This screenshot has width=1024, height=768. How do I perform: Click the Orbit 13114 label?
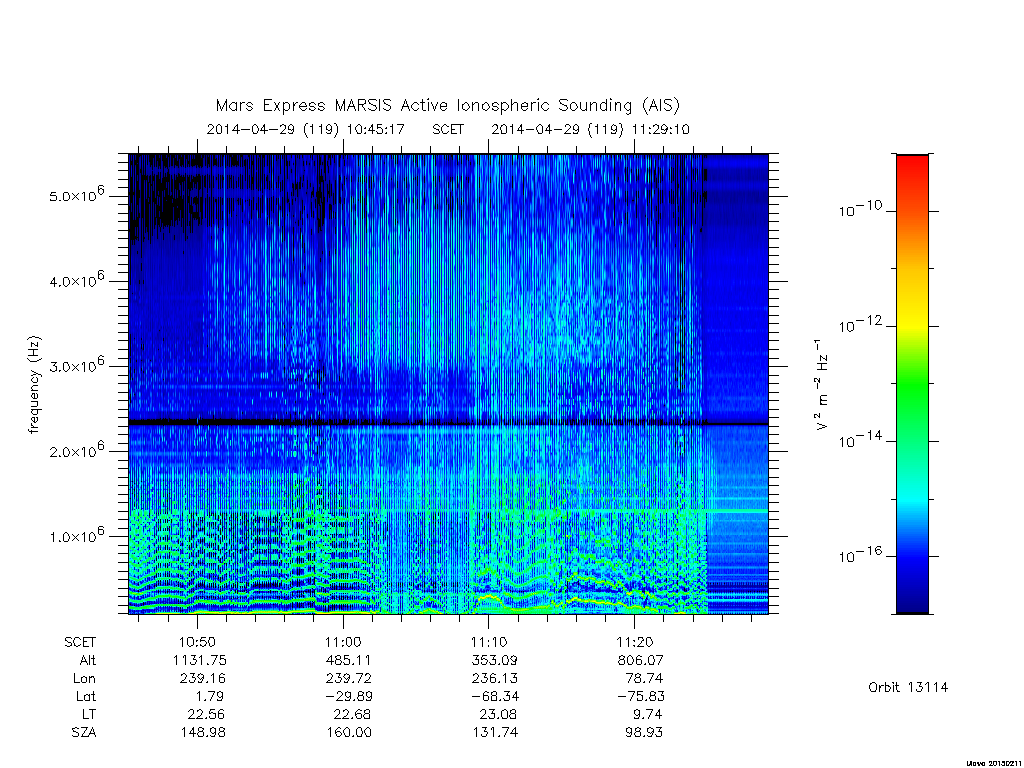(908, 687)
